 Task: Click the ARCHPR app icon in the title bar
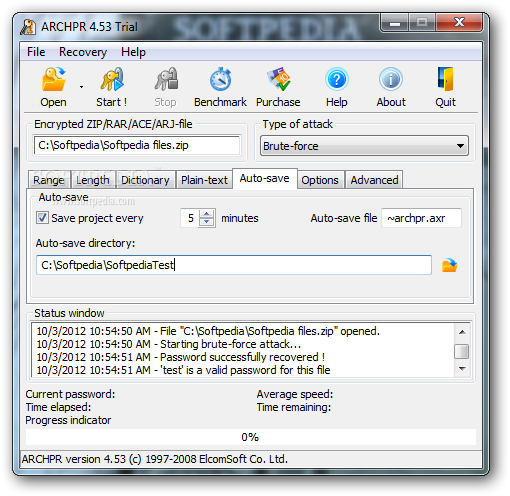[28, 27]
